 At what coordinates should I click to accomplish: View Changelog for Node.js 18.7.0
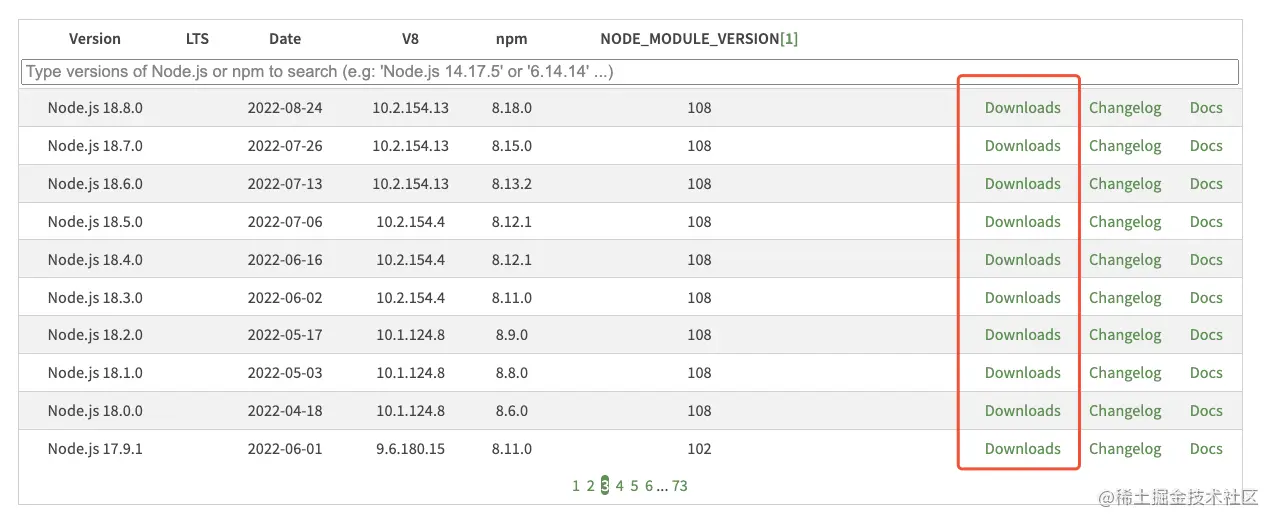tap(1125, 146)
